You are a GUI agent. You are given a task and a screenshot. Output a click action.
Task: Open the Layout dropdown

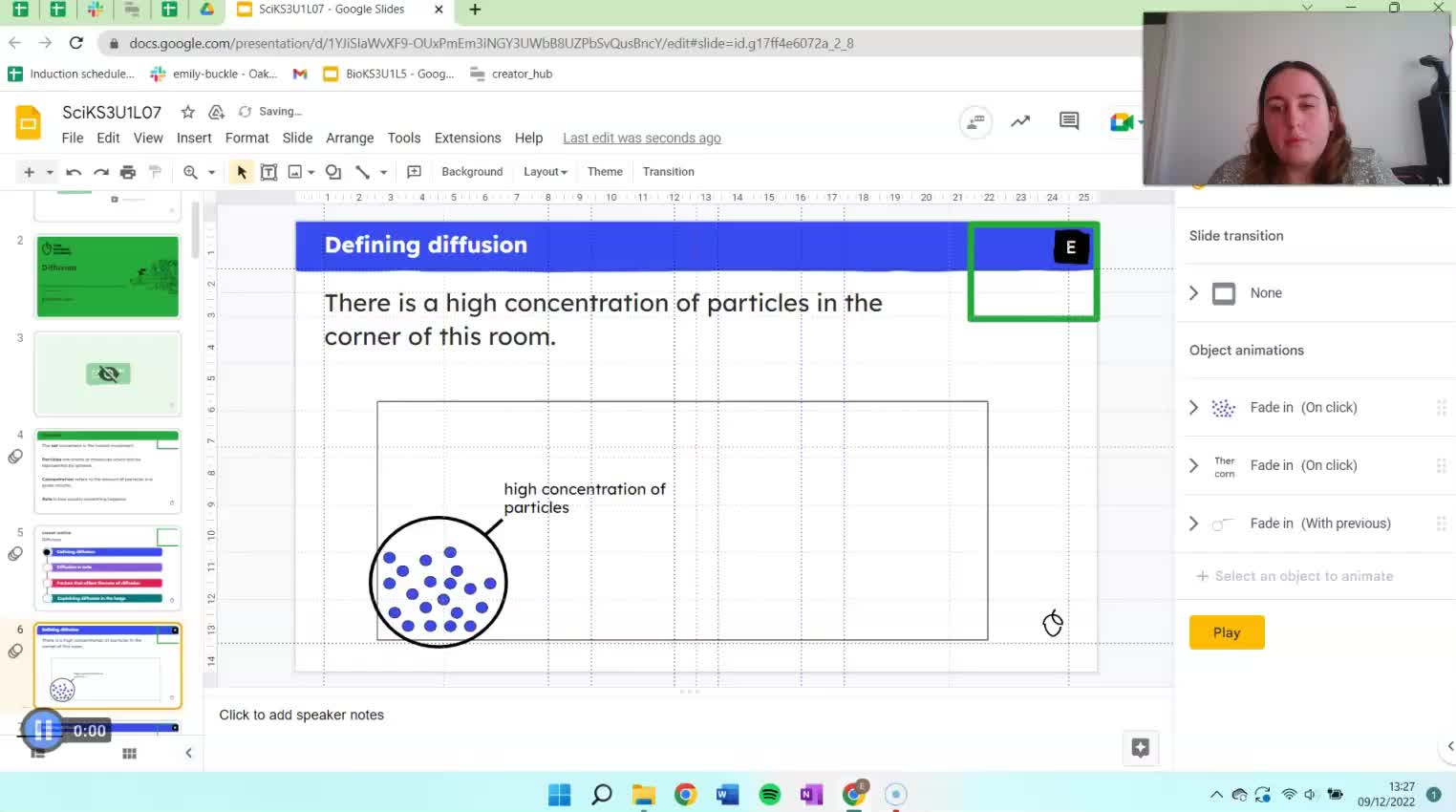click(545, 172)
